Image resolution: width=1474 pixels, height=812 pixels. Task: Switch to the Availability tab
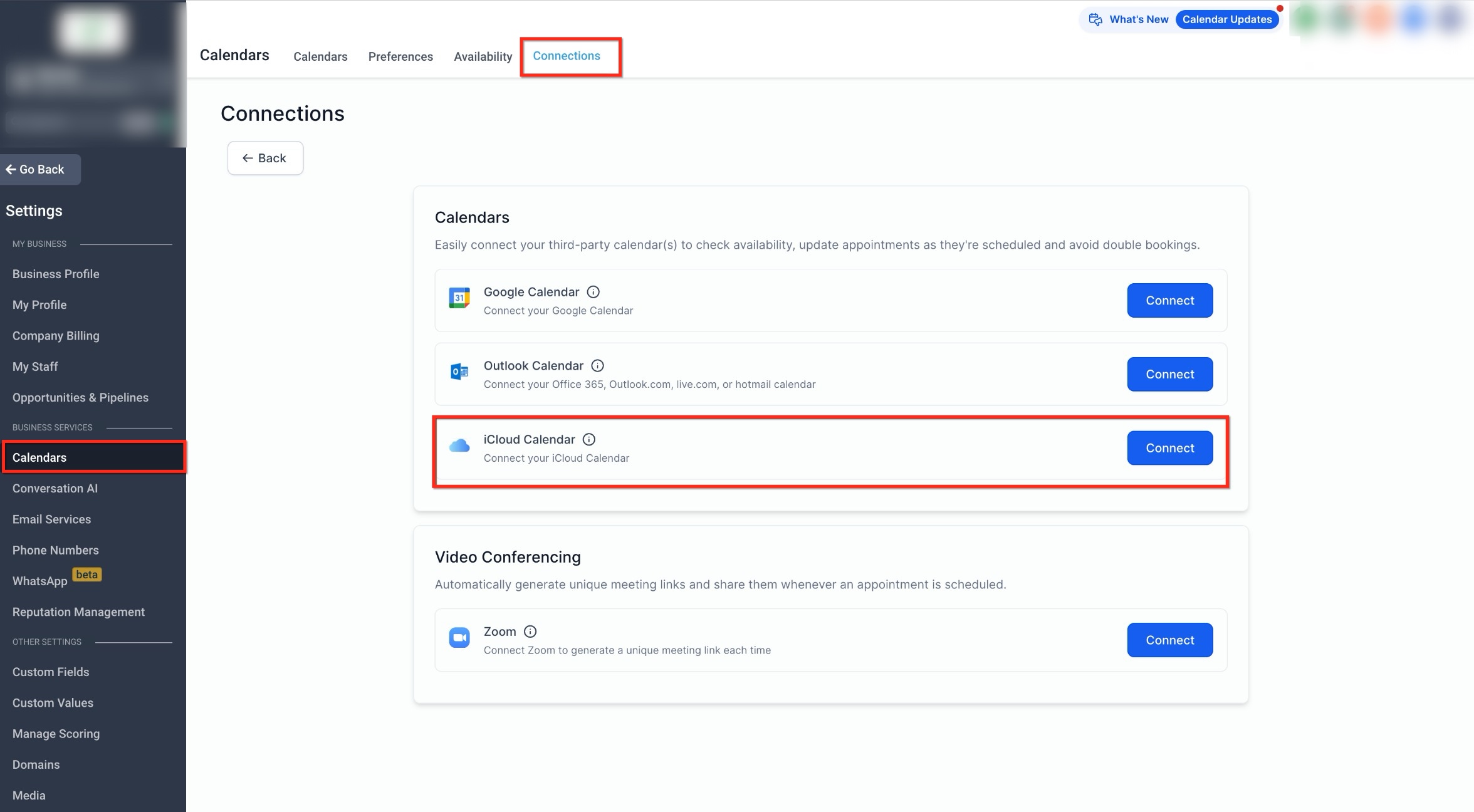483,56
